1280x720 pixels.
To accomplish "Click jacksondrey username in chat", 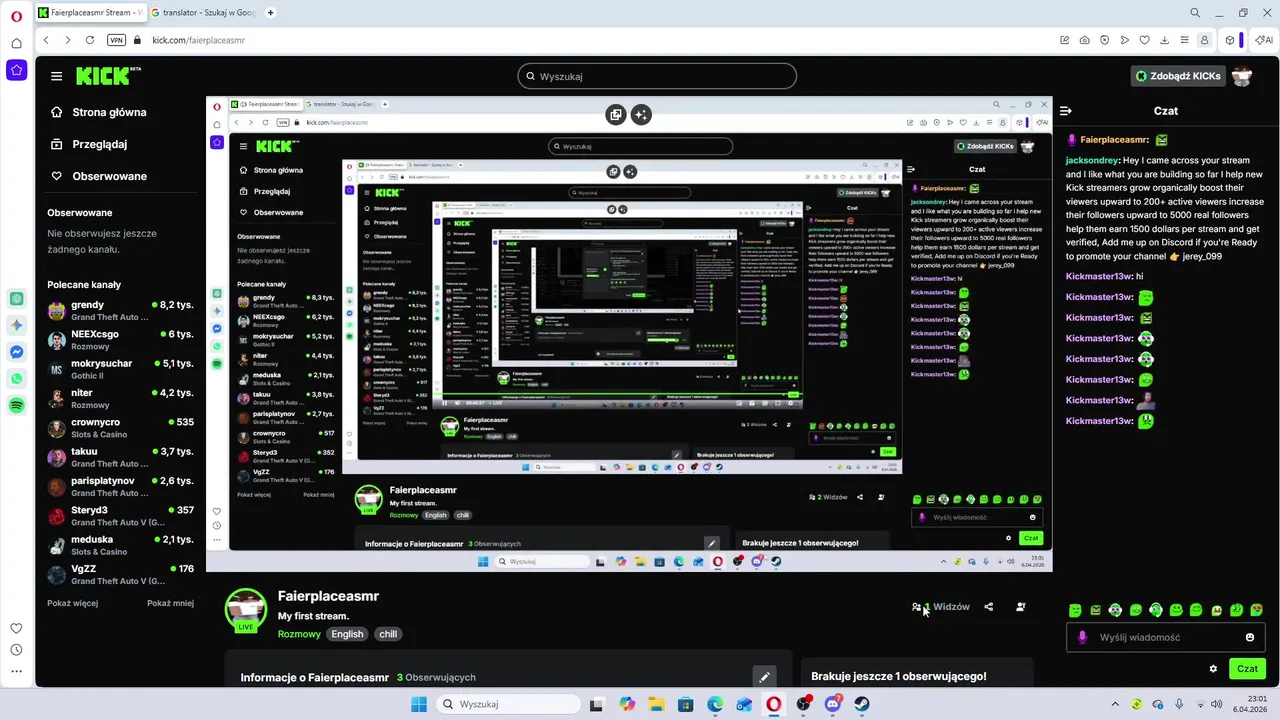I will click(1092, 160).
